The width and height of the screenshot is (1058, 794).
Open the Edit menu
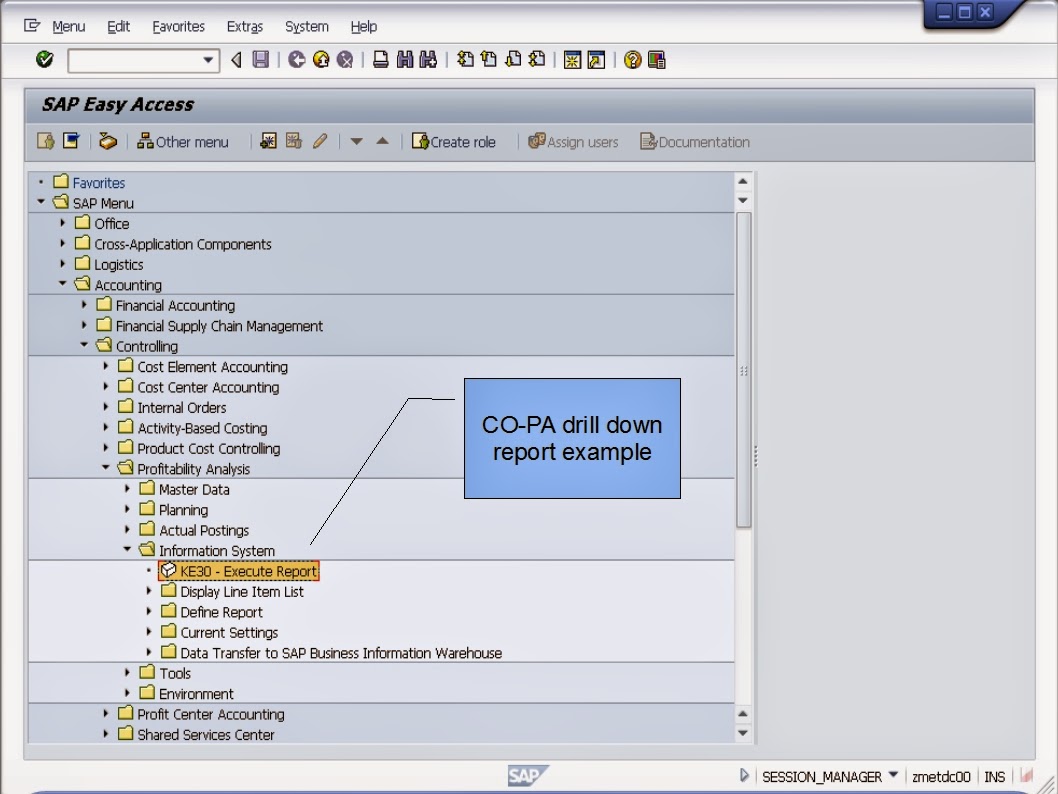click(118, 26)
